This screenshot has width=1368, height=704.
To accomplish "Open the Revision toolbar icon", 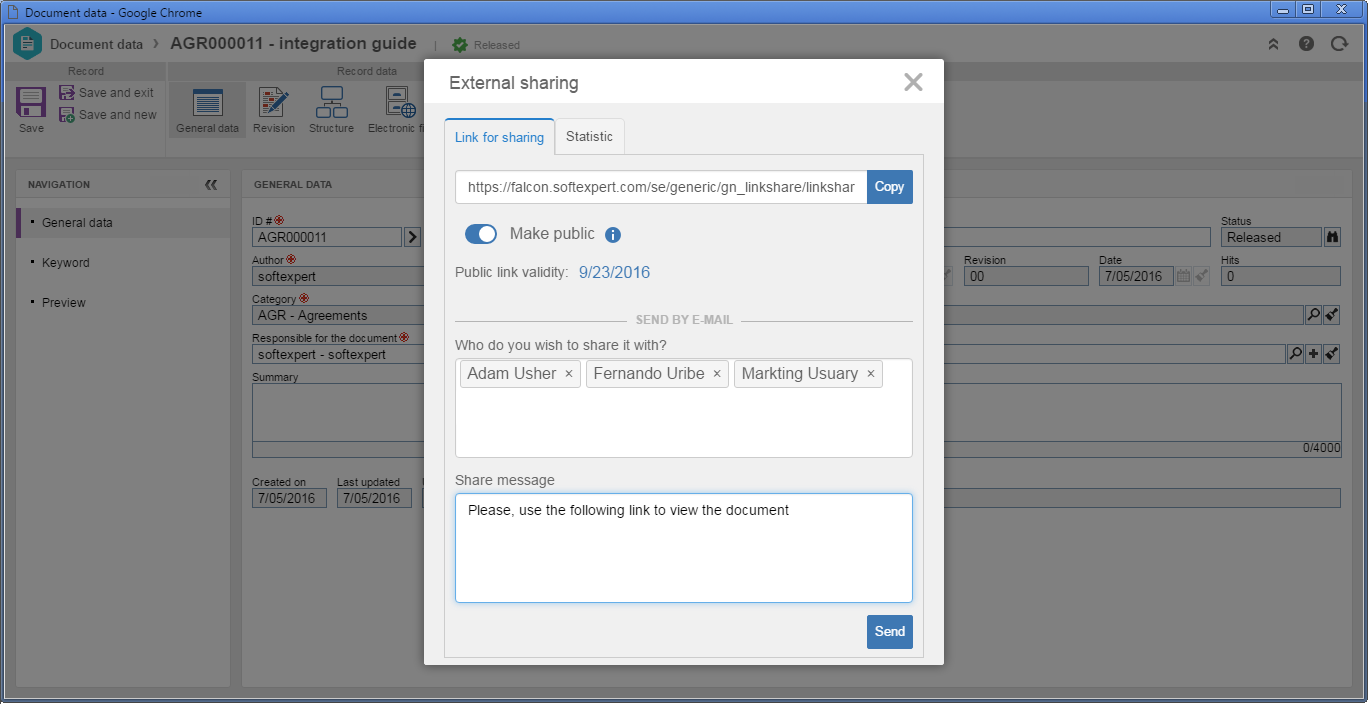I will (x=274, y=103).
